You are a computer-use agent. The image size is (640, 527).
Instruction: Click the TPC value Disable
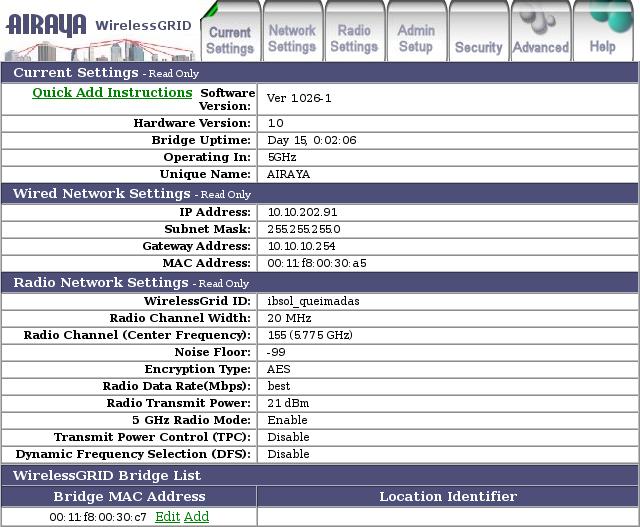coord(289,437)
